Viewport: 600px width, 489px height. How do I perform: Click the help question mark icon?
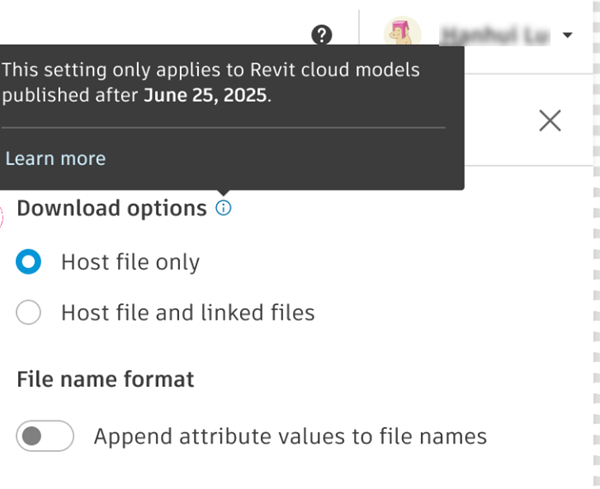coord(321,35)
